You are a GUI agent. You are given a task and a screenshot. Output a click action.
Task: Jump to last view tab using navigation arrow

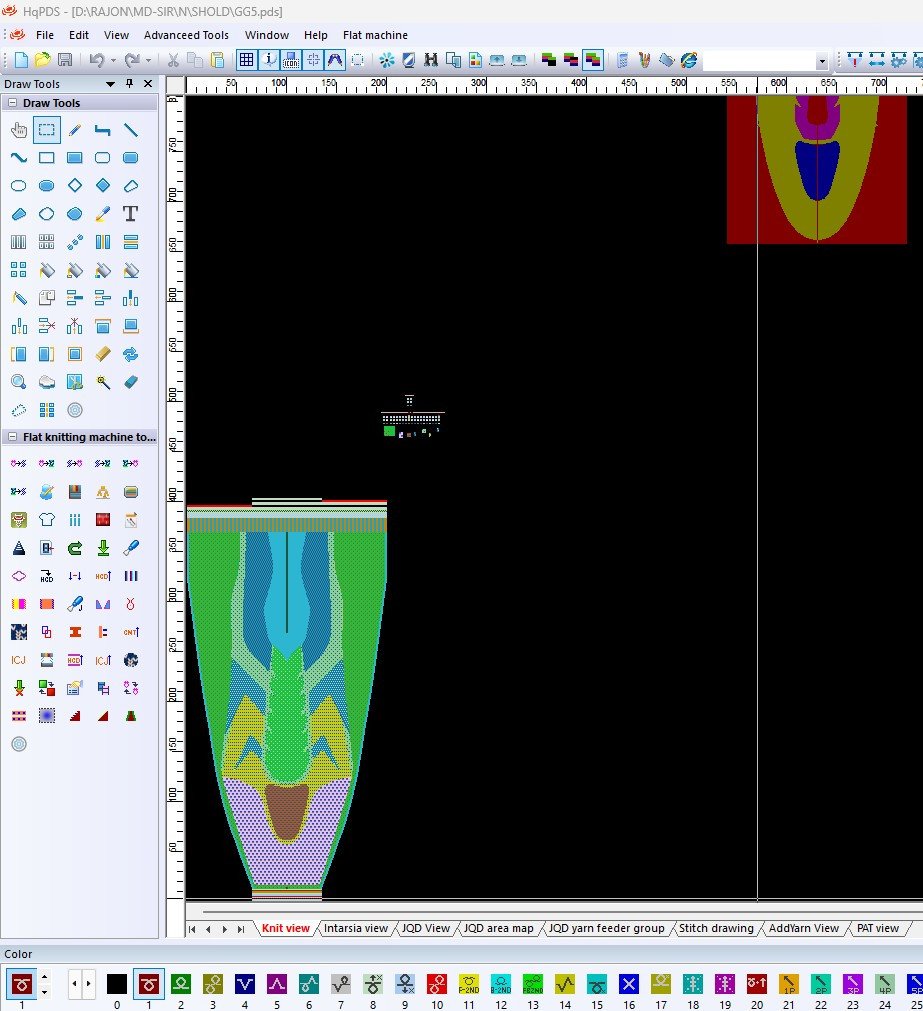(241, 929)
